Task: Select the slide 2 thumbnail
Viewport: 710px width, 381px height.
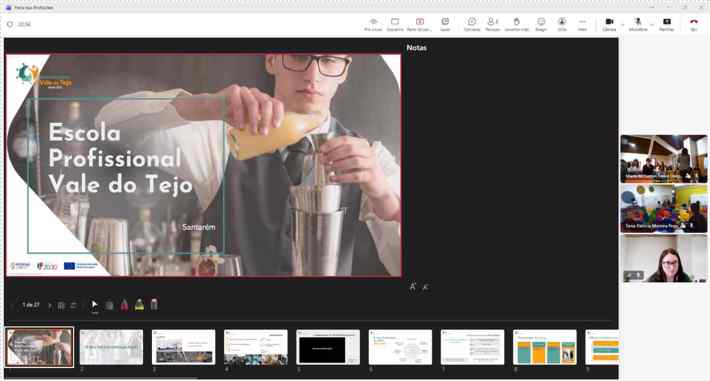Action: pos(111,347)
